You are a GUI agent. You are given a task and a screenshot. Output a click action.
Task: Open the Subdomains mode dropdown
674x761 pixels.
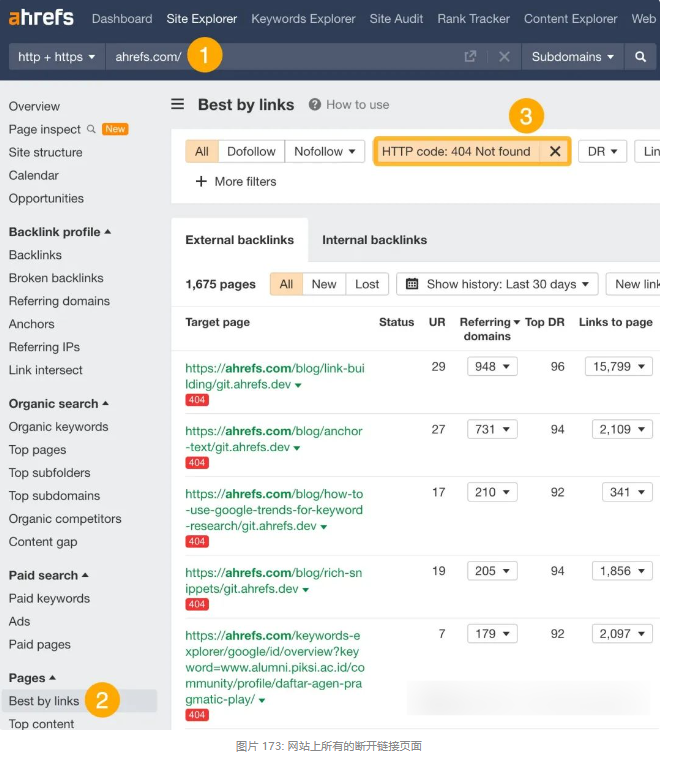tap(573, 57)
